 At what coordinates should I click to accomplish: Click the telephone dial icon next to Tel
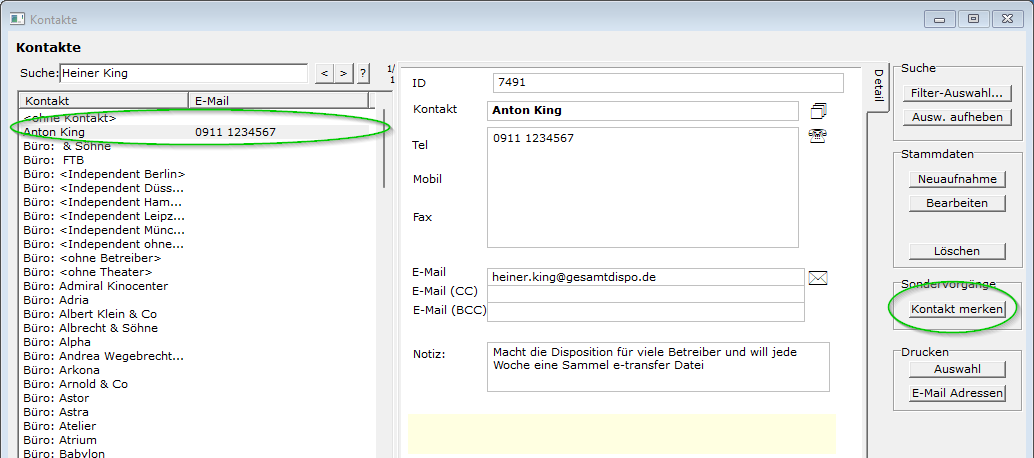pos(818,137)
